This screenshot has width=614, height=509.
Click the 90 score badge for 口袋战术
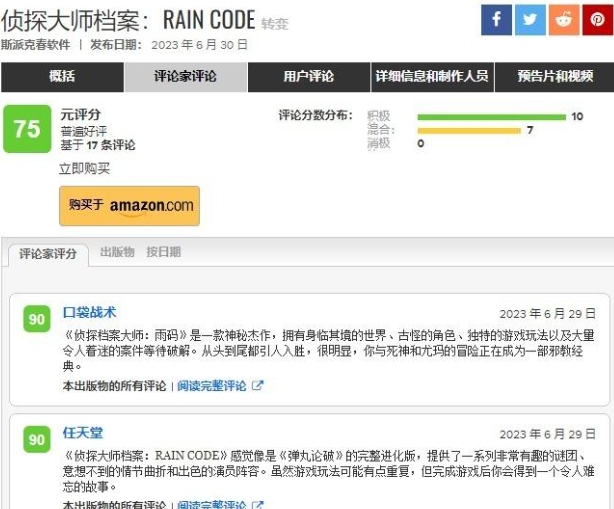[x=37, y=319]
